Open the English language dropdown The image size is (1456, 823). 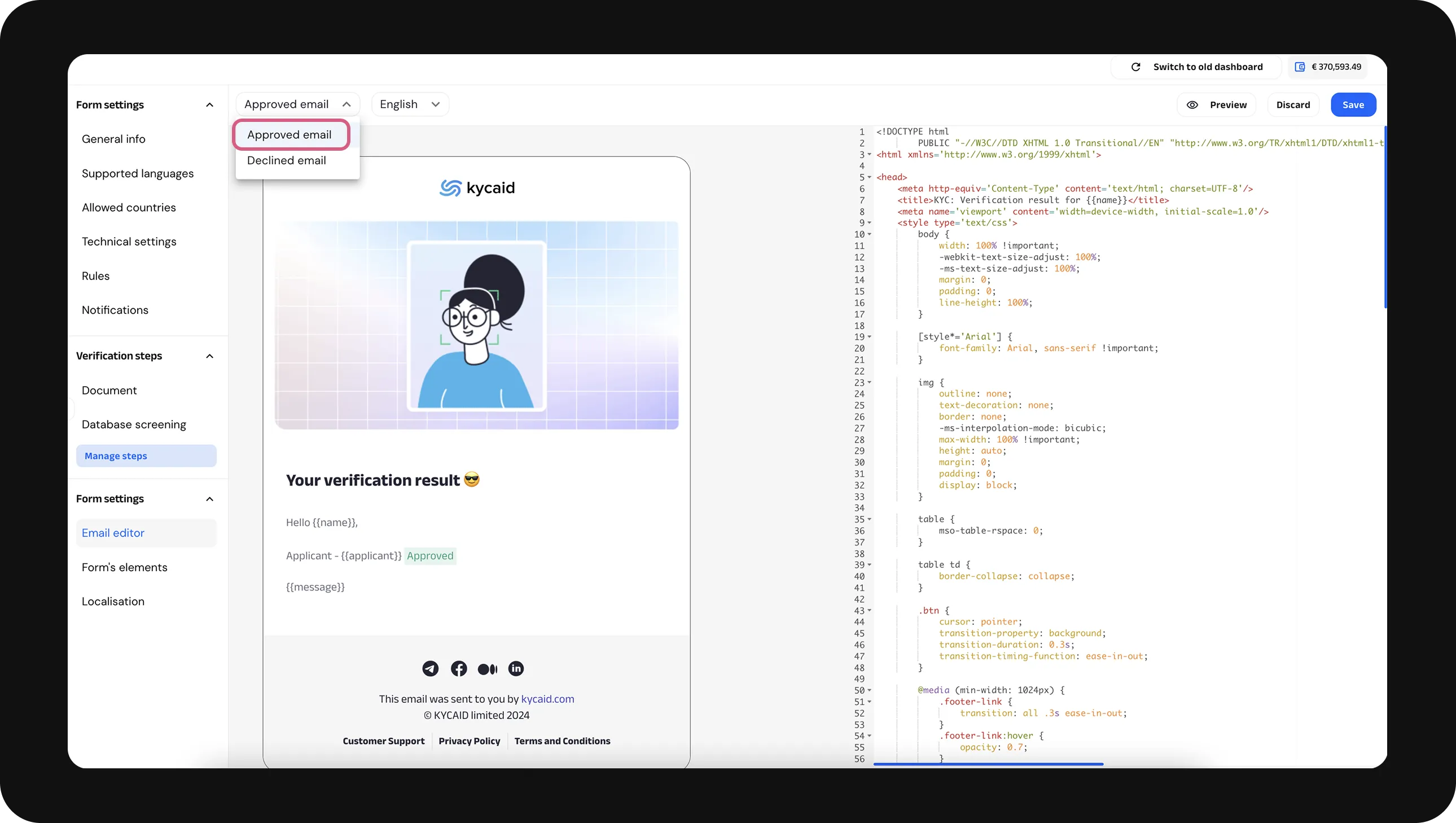click(x=410, y=104)
